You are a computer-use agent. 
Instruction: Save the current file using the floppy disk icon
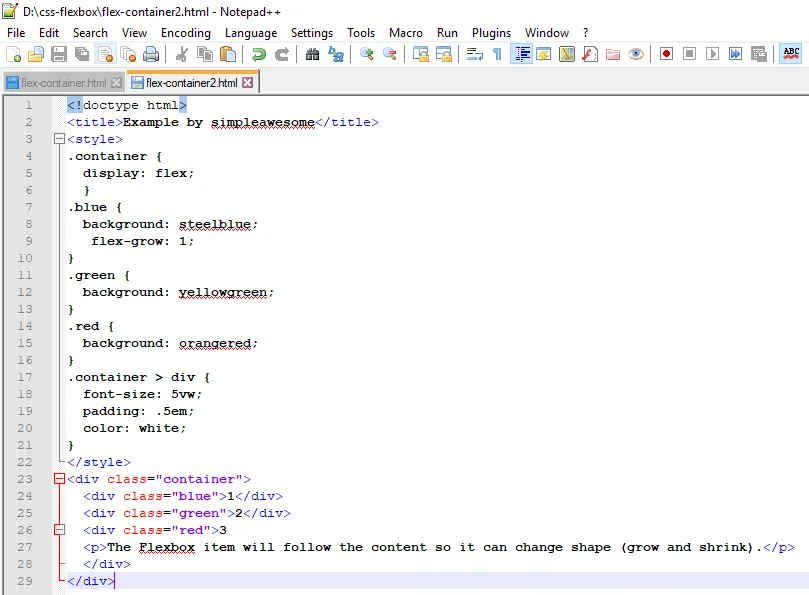point(59,54)
